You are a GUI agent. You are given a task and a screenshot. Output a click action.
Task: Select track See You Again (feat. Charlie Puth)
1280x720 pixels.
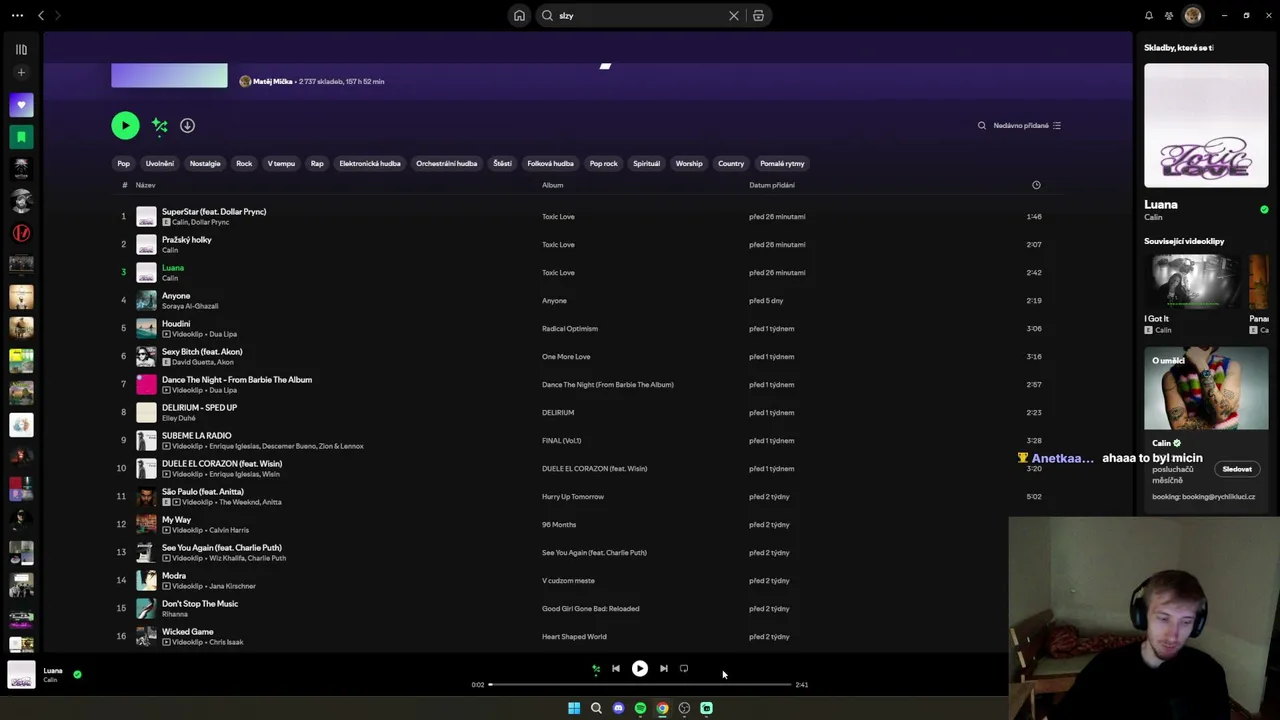coord(222,548)
